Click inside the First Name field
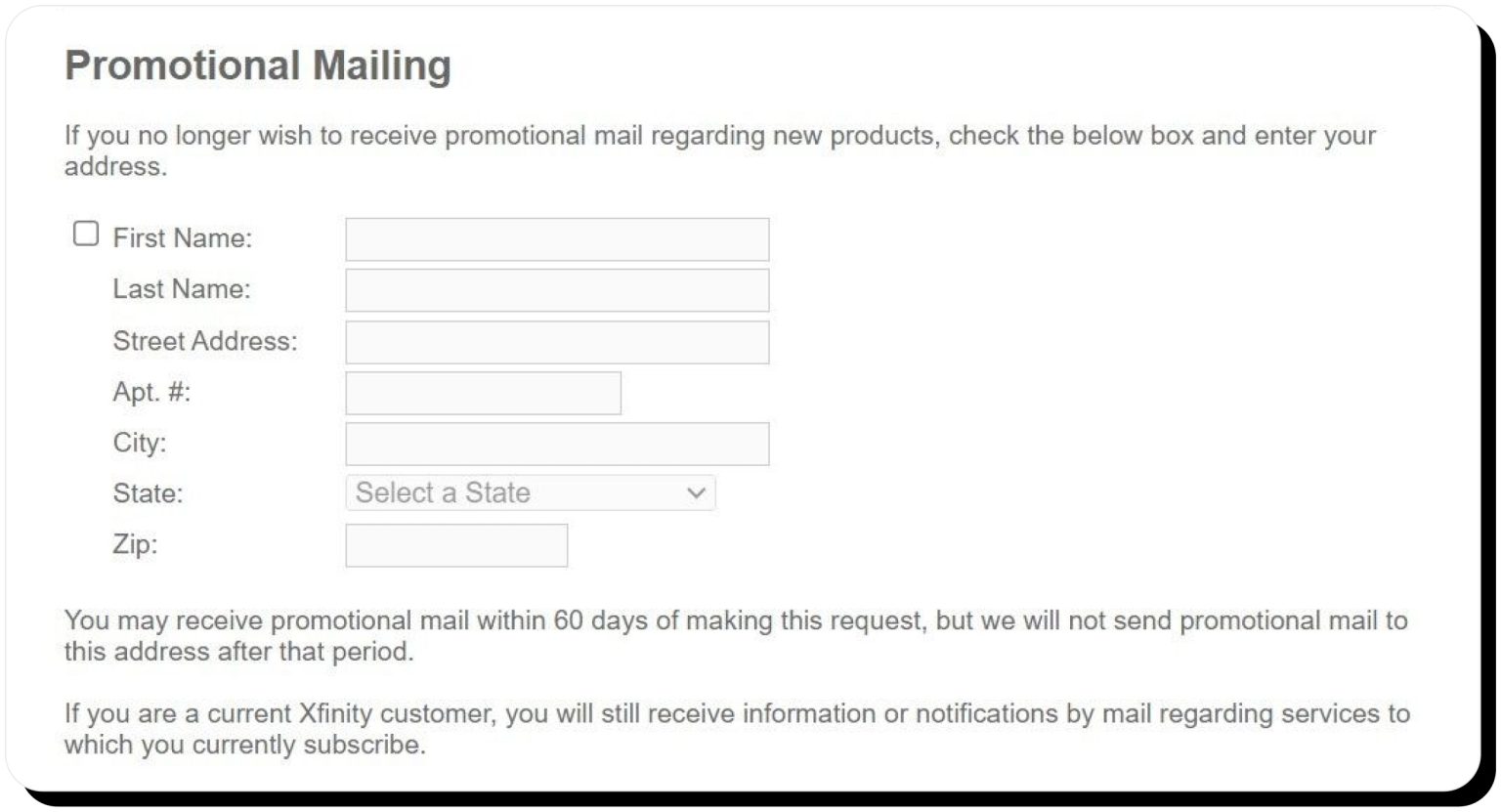 (x=555, y=238)
